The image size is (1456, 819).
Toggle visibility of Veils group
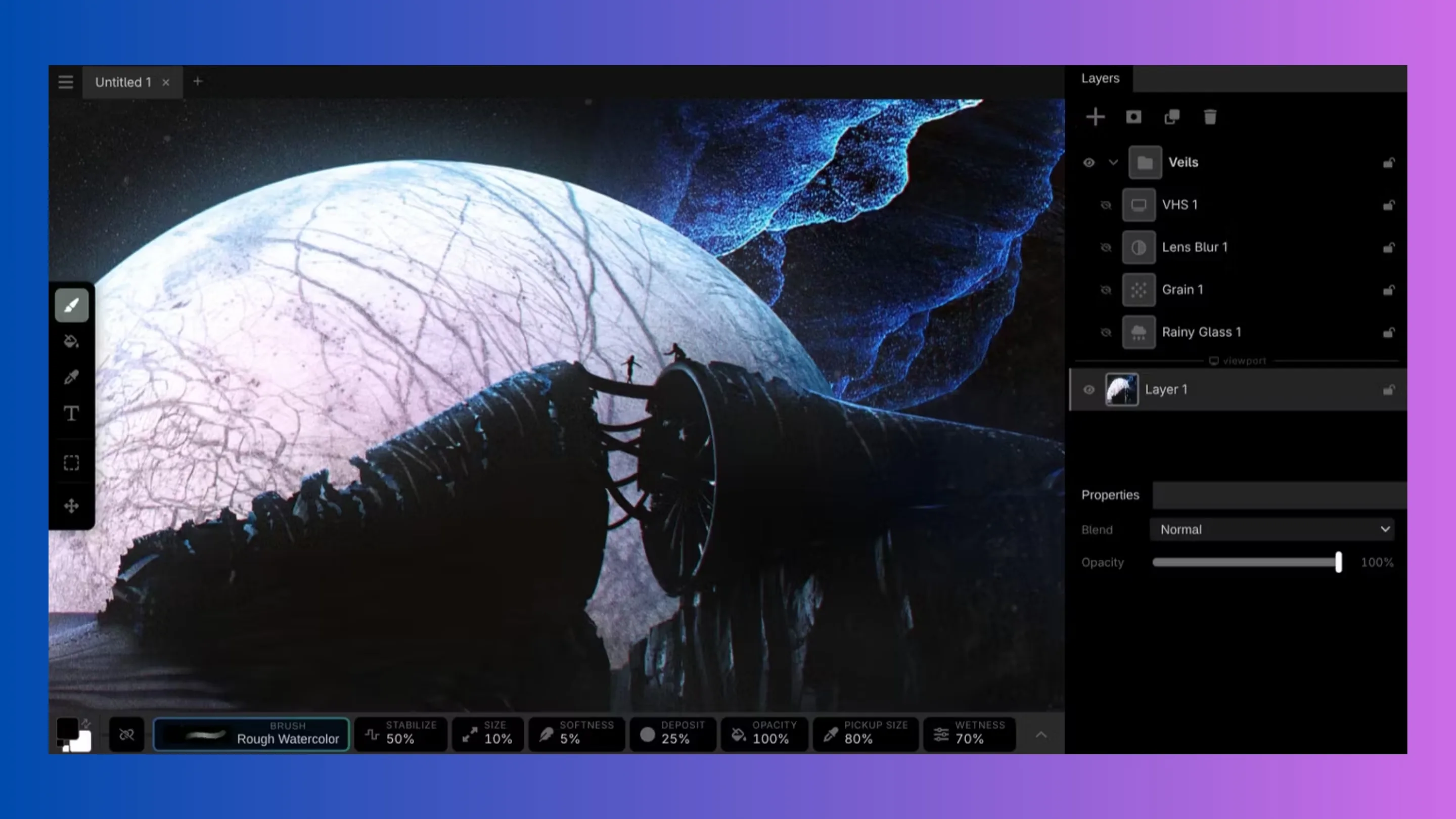pos(1088,163)
